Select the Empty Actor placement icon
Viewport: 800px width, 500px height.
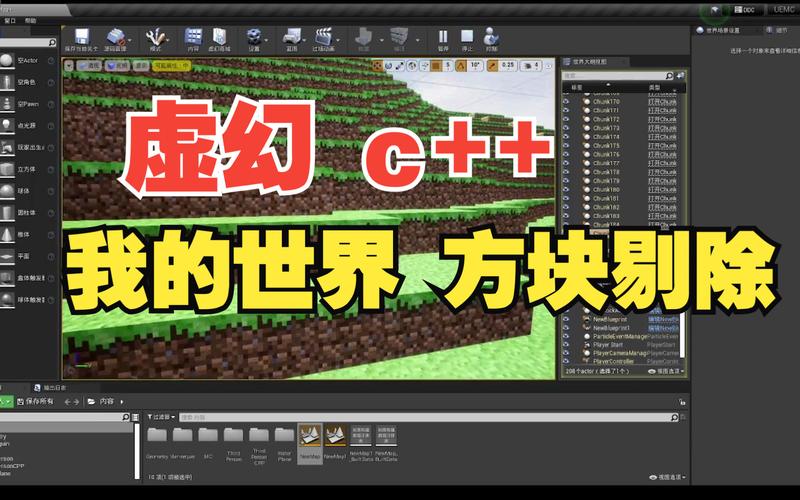pyautogui.click(x=7, y=60)
